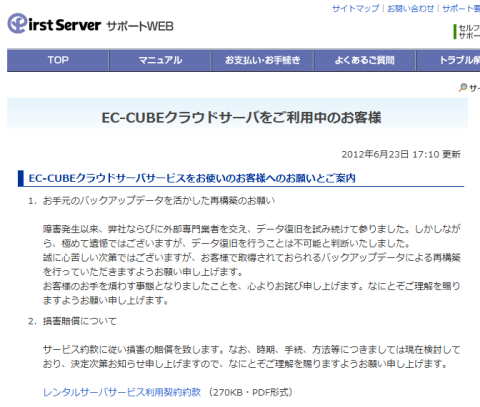Image resolution: width=480 pixels, height=407 pixels.
Task: Open the お問い合わせ link
Action: [x=411, y=9]
